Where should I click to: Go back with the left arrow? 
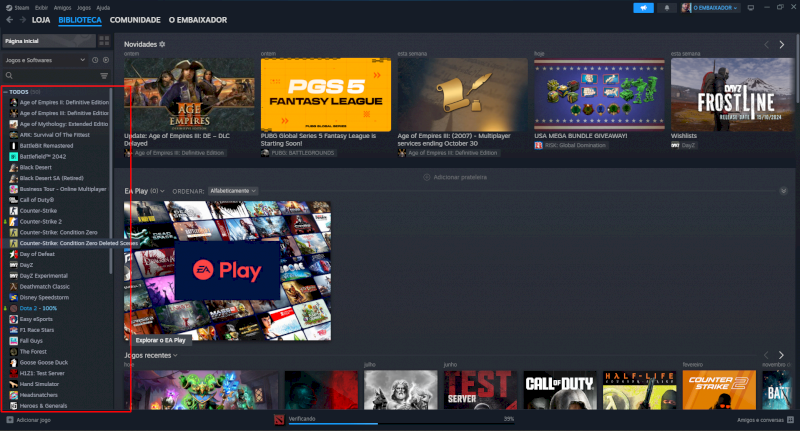click(9, 20)
